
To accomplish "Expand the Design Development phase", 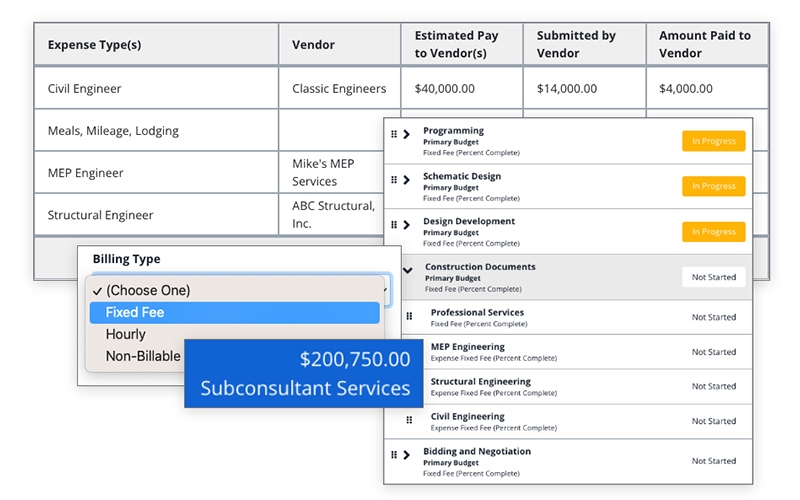I will tap(406, 225).
